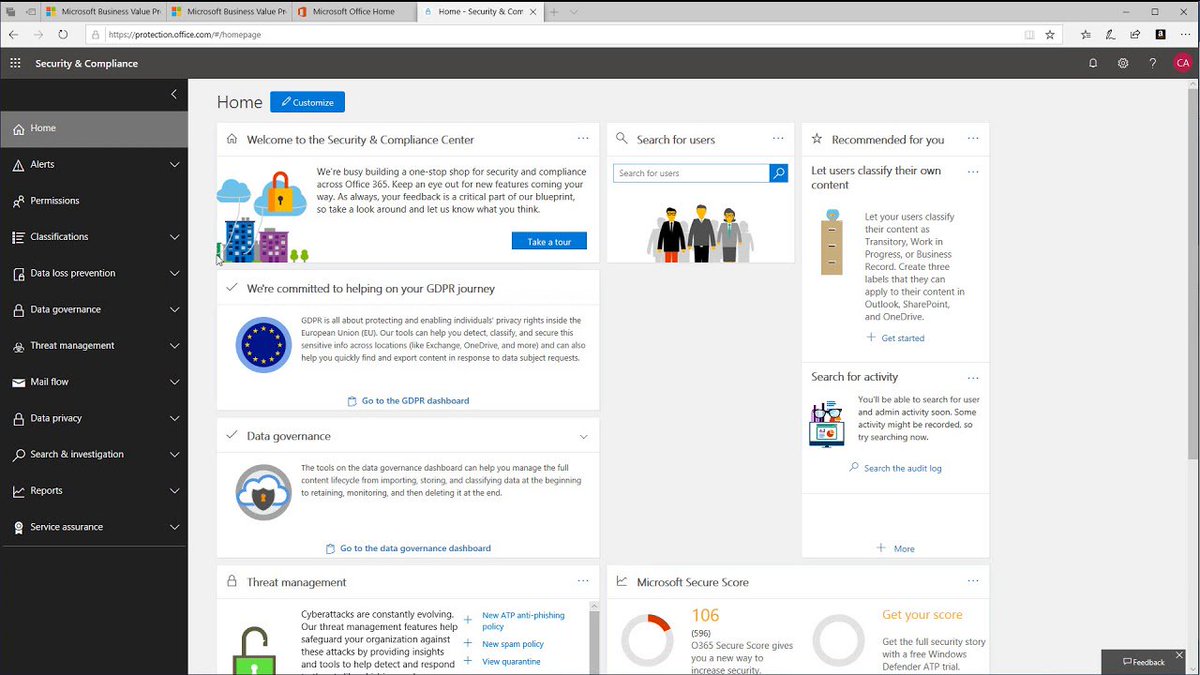
Task: Open the settings gear in header
Action: coord(1123,63)
